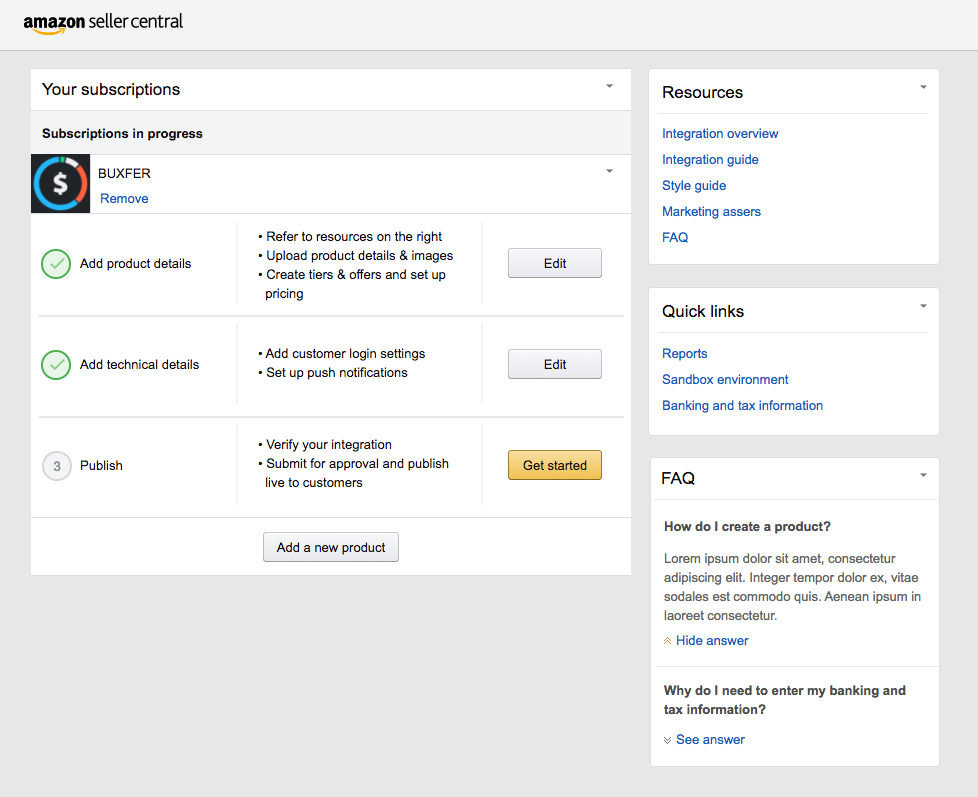Collapse the Your subscriptions panel arrow
The height and width of the screenshot is (797, 978).
coord(609,86)
